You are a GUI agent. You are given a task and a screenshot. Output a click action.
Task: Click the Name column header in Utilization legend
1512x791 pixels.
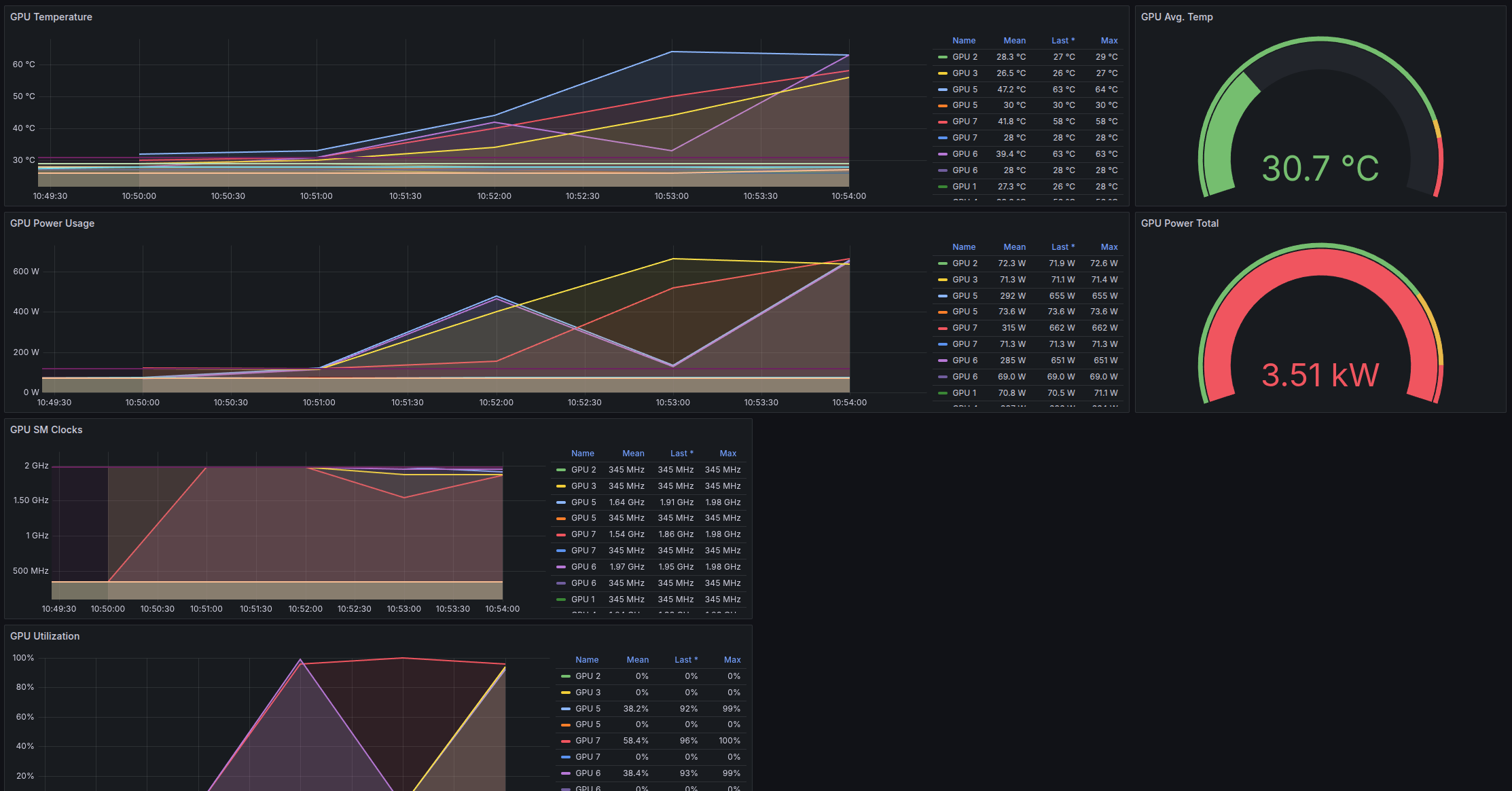[587, 659]
